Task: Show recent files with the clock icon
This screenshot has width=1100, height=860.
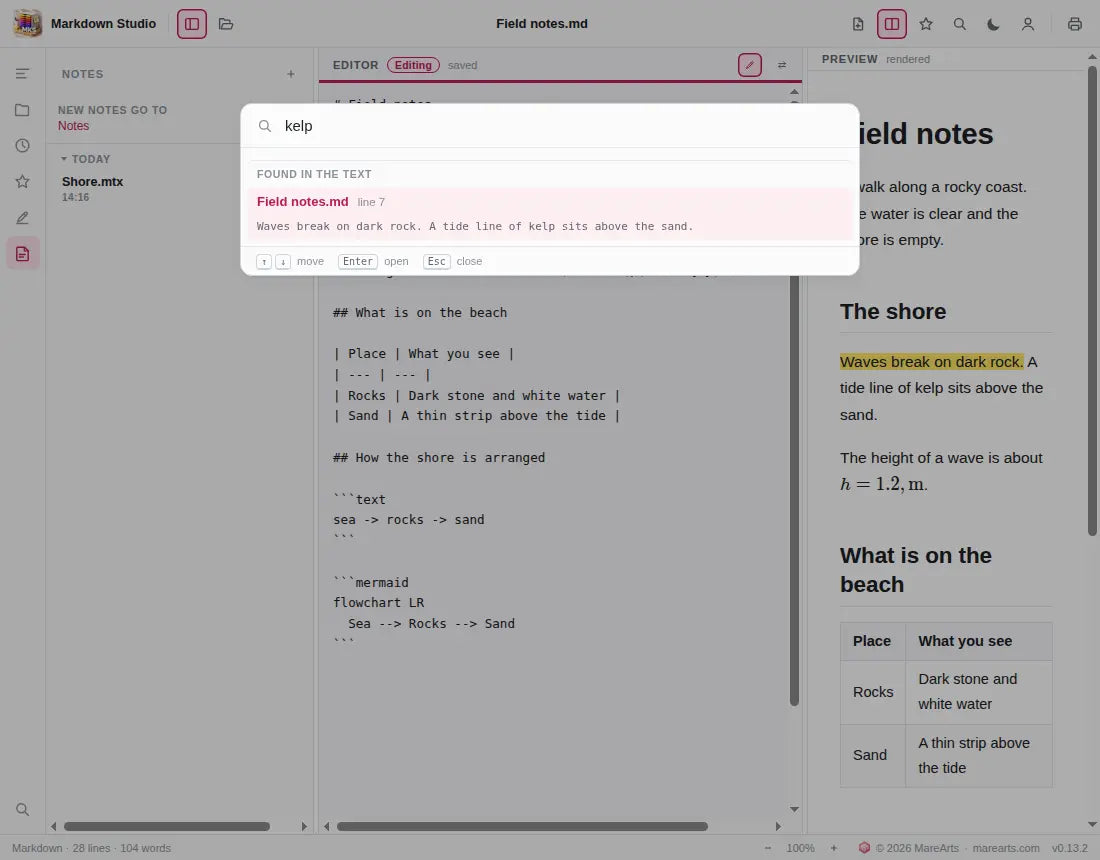Action: (x=22, y=145)
